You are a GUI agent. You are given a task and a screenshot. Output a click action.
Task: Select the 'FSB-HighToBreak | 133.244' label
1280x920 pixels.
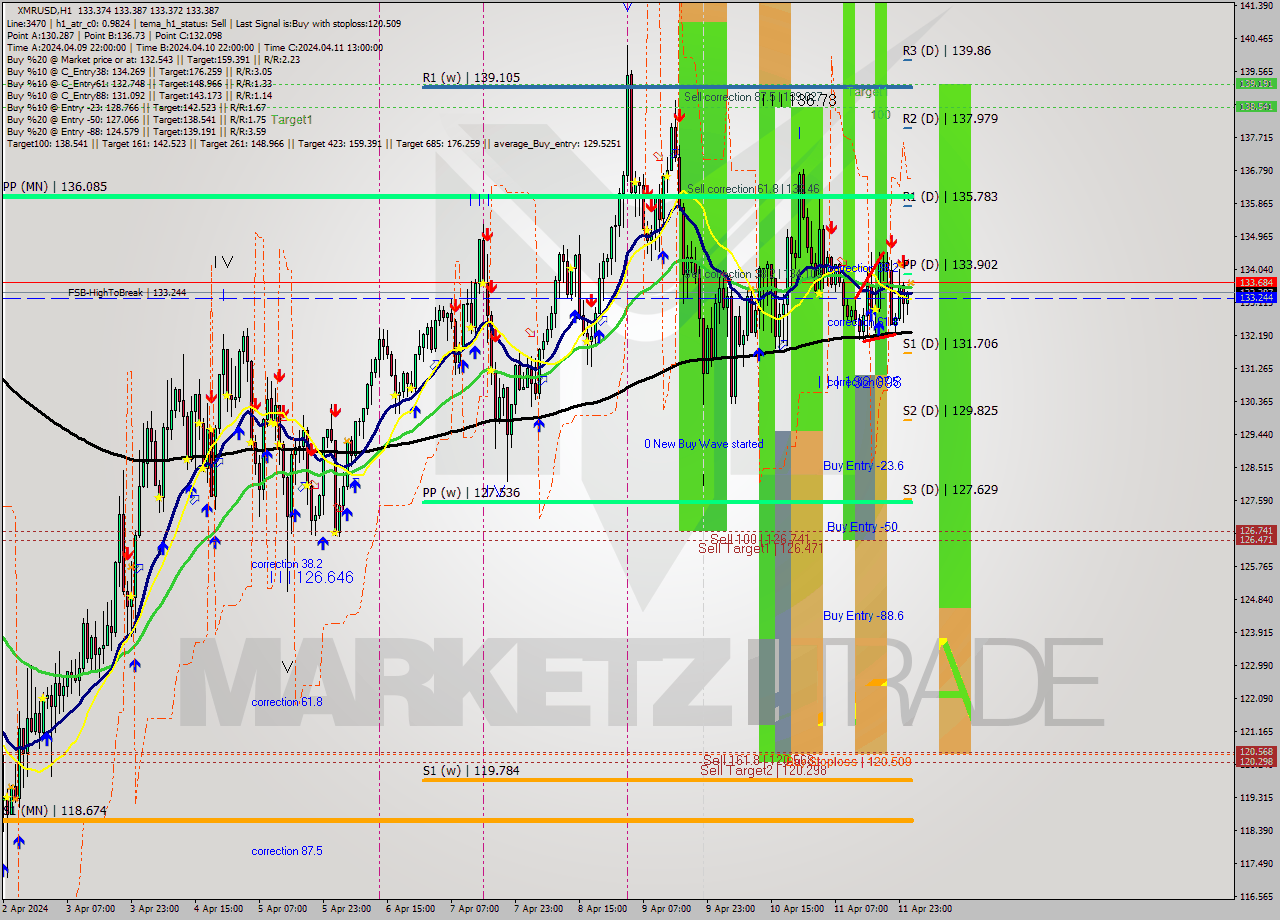pos(127,292)
